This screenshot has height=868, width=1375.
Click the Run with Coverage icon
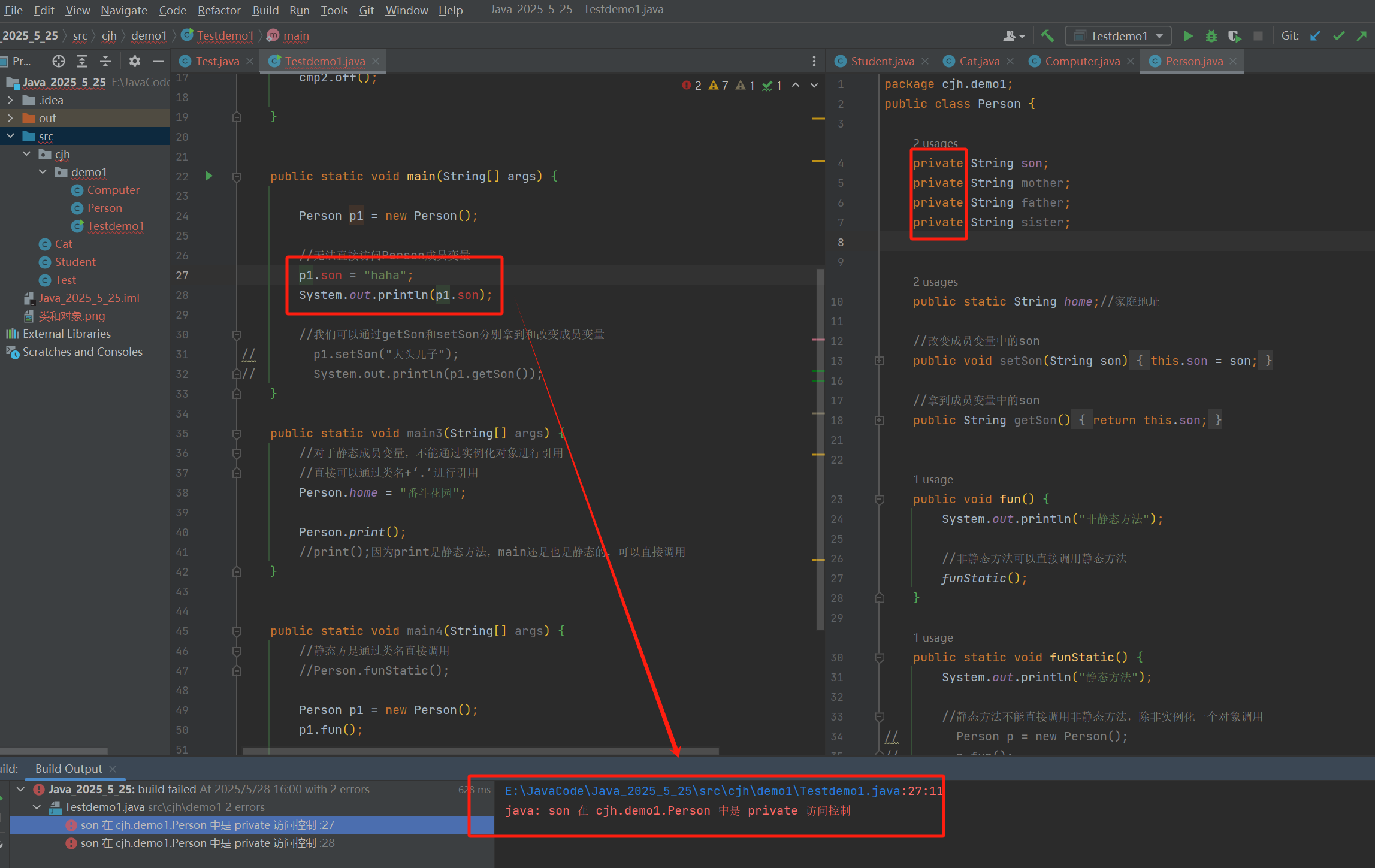coord(1234,36)
